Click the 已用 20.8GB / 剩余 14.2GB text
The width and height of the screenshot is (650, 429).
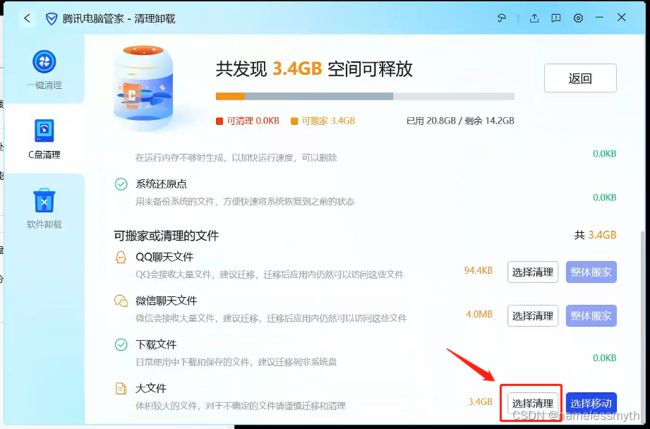[x=460, y=121]
